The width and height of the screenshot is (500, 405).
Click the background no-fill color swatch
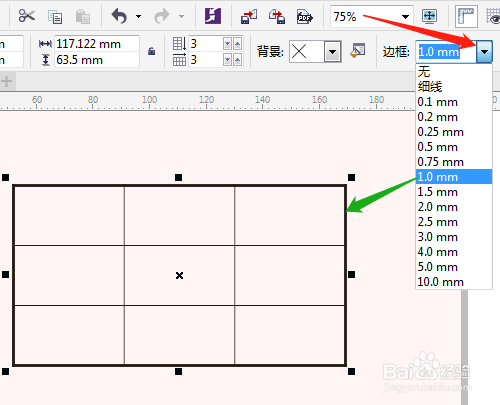pos(307,52)
